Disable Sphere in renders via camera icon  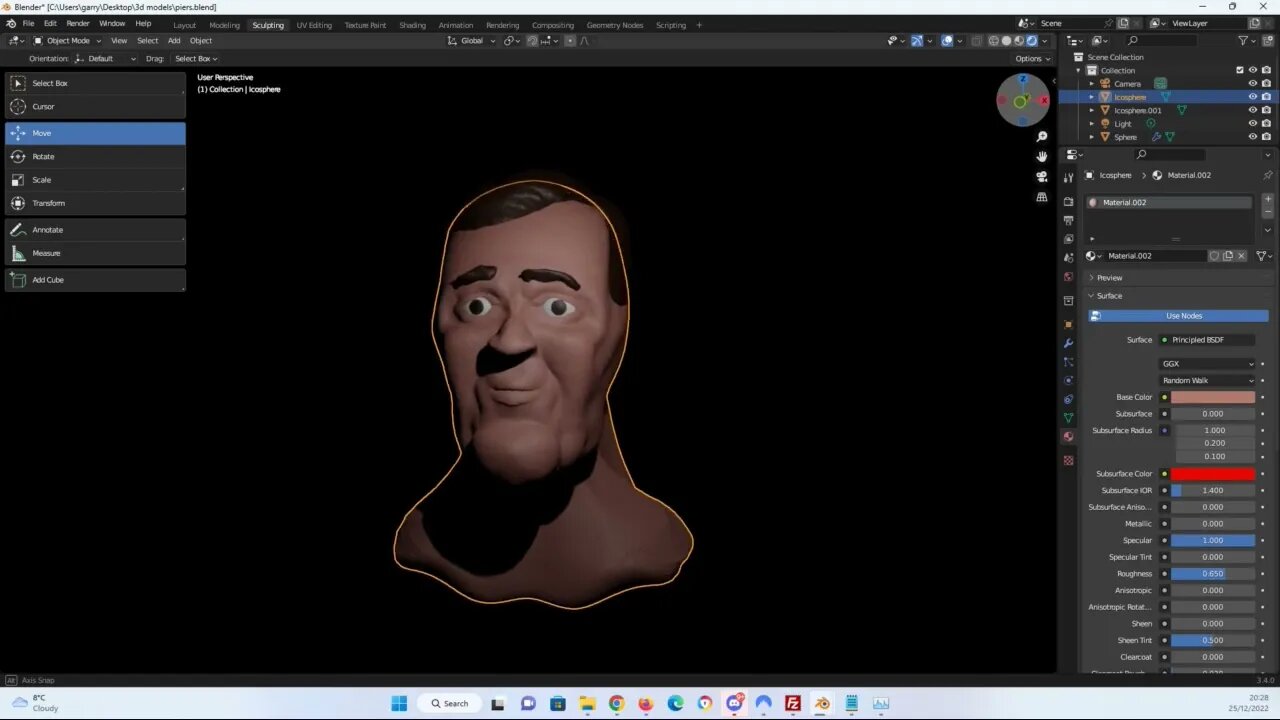point(1266,137)
